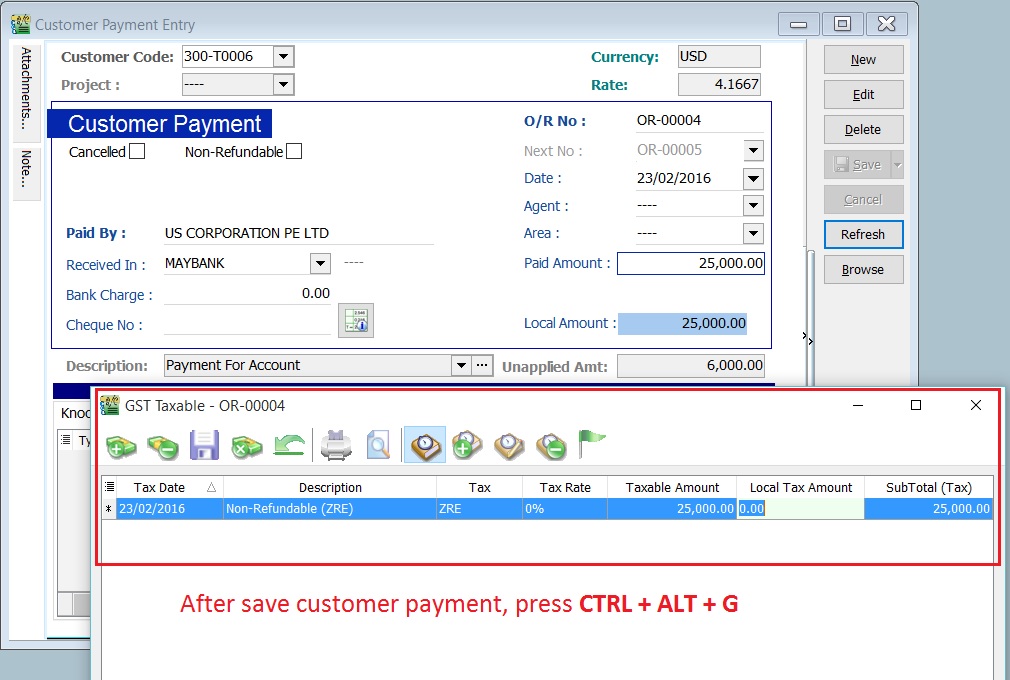This screenshot has width=1010, height=680.
Task: Click the delete row icon with red X
Action: 246,447
